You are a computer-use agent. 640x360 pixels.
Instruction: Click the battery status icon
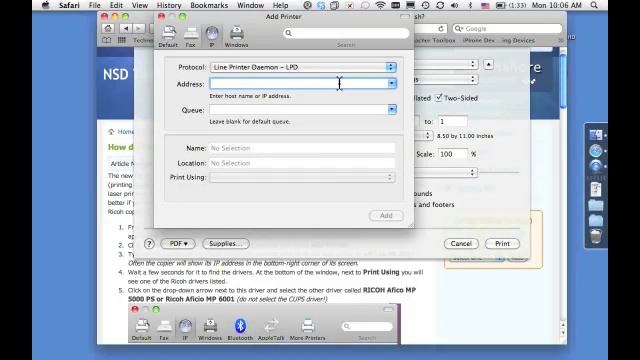(500, 5)
